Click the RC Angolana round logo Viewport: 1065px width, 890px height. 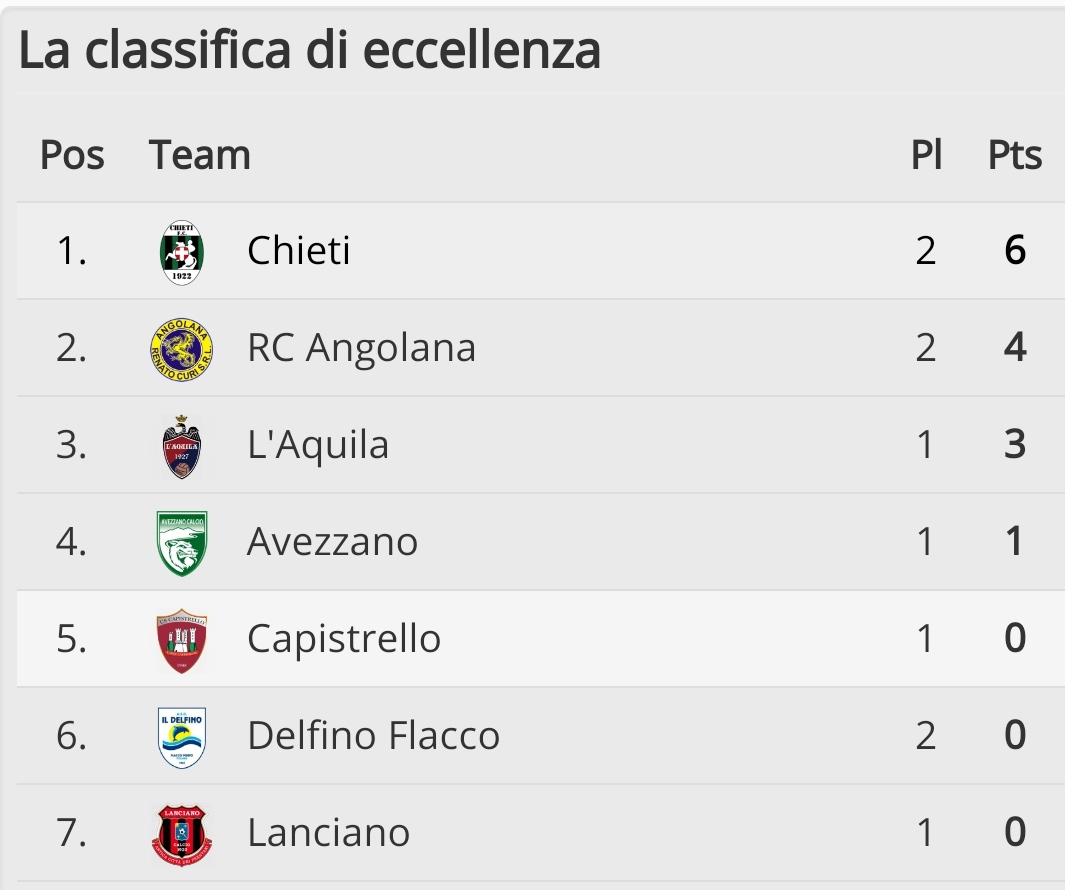click(x=181, y=349)
